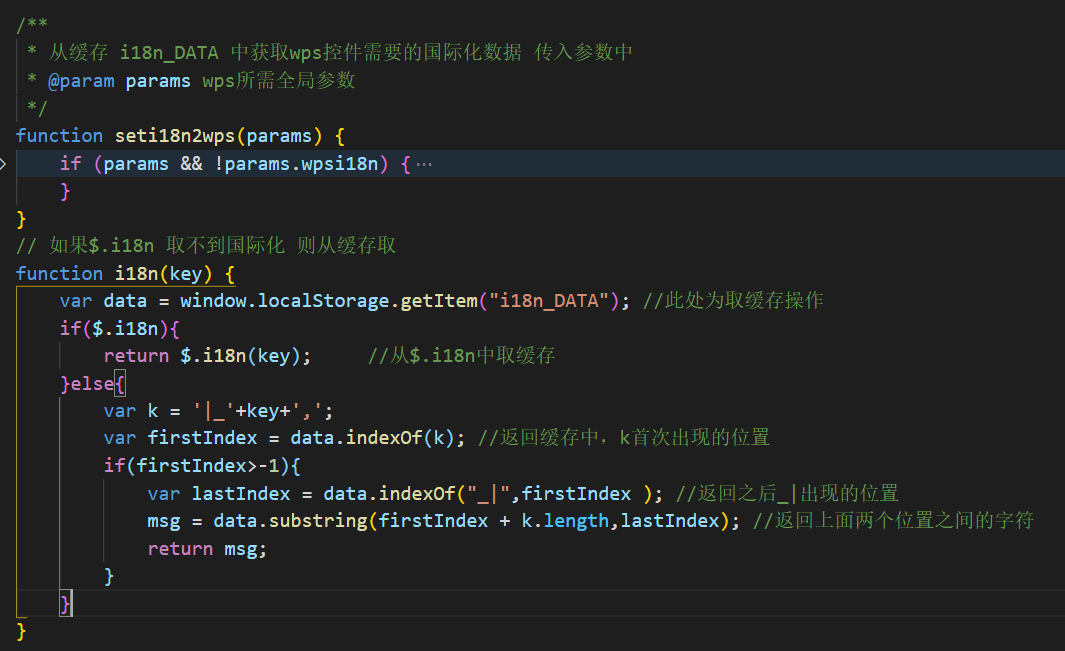This screenshot has height=651, width=1065.
Task: Click the else keyword
Action: pyautogui.click(x=93, y=383)
